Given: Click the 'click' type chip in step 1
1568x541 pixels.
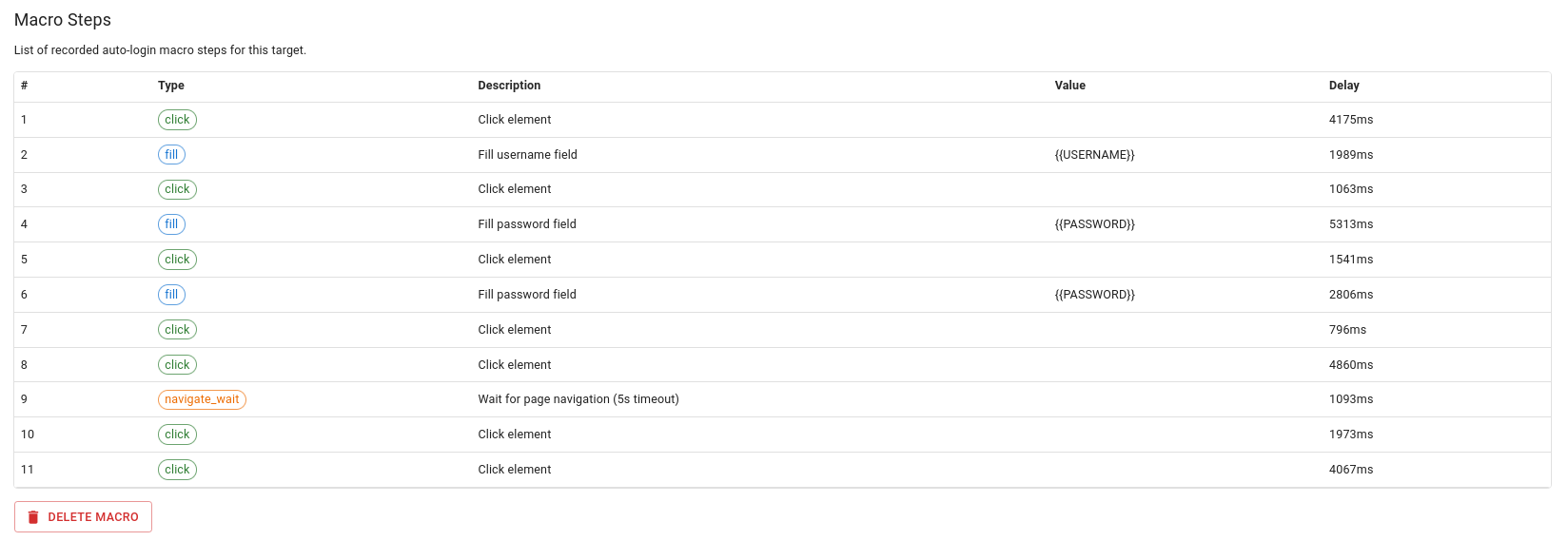Looking at the screenshot, I should click(x=177, y=120).
